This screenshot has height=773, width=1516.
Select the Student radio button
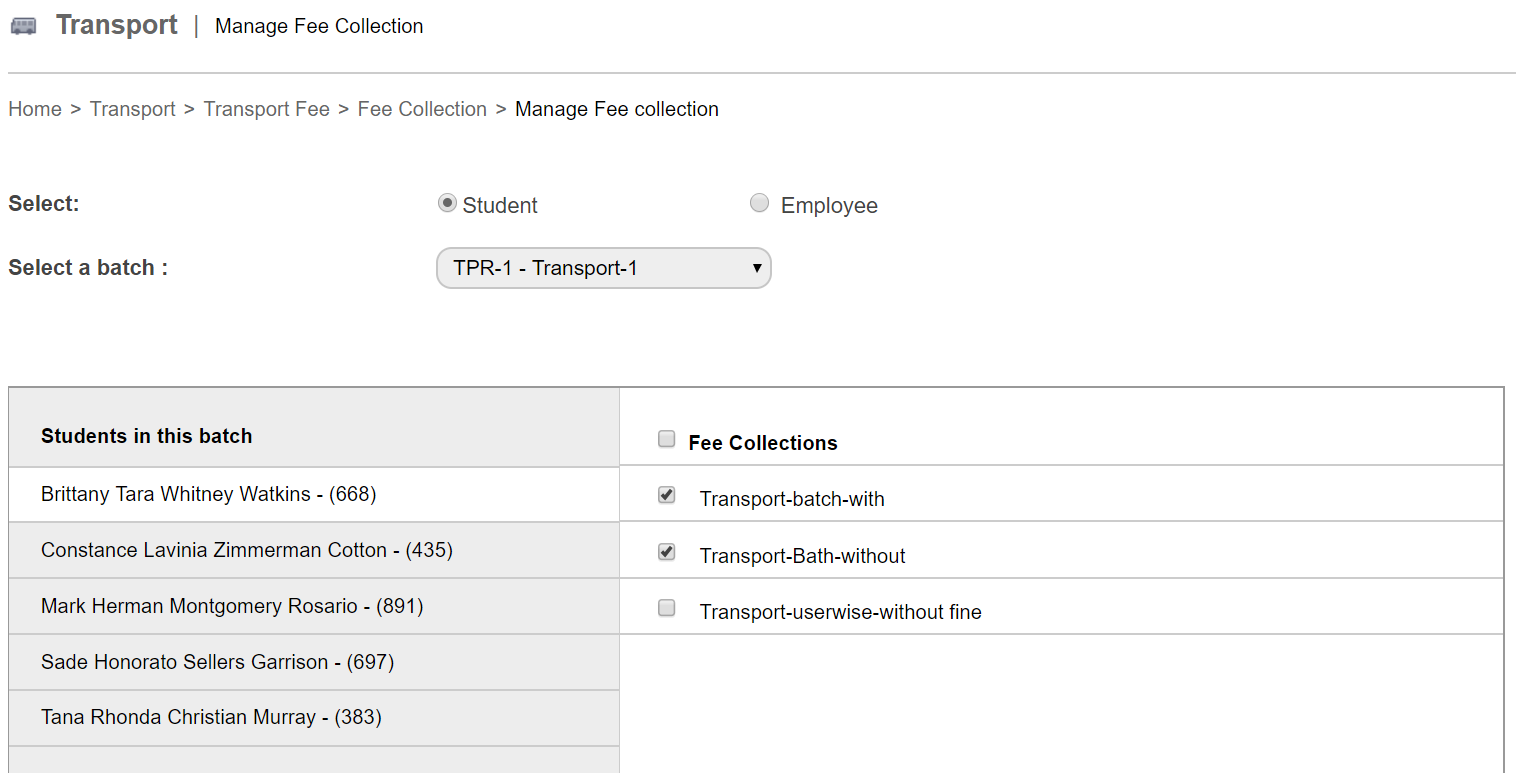pyautogui.click(x=447, y=204)
